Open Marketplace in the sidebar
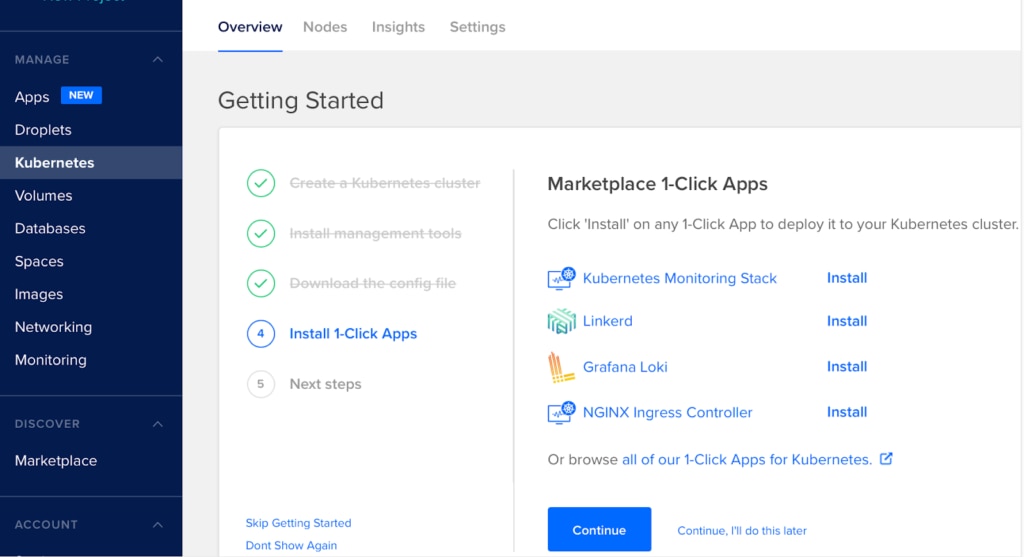1024x557 pixels. point(56,460)
